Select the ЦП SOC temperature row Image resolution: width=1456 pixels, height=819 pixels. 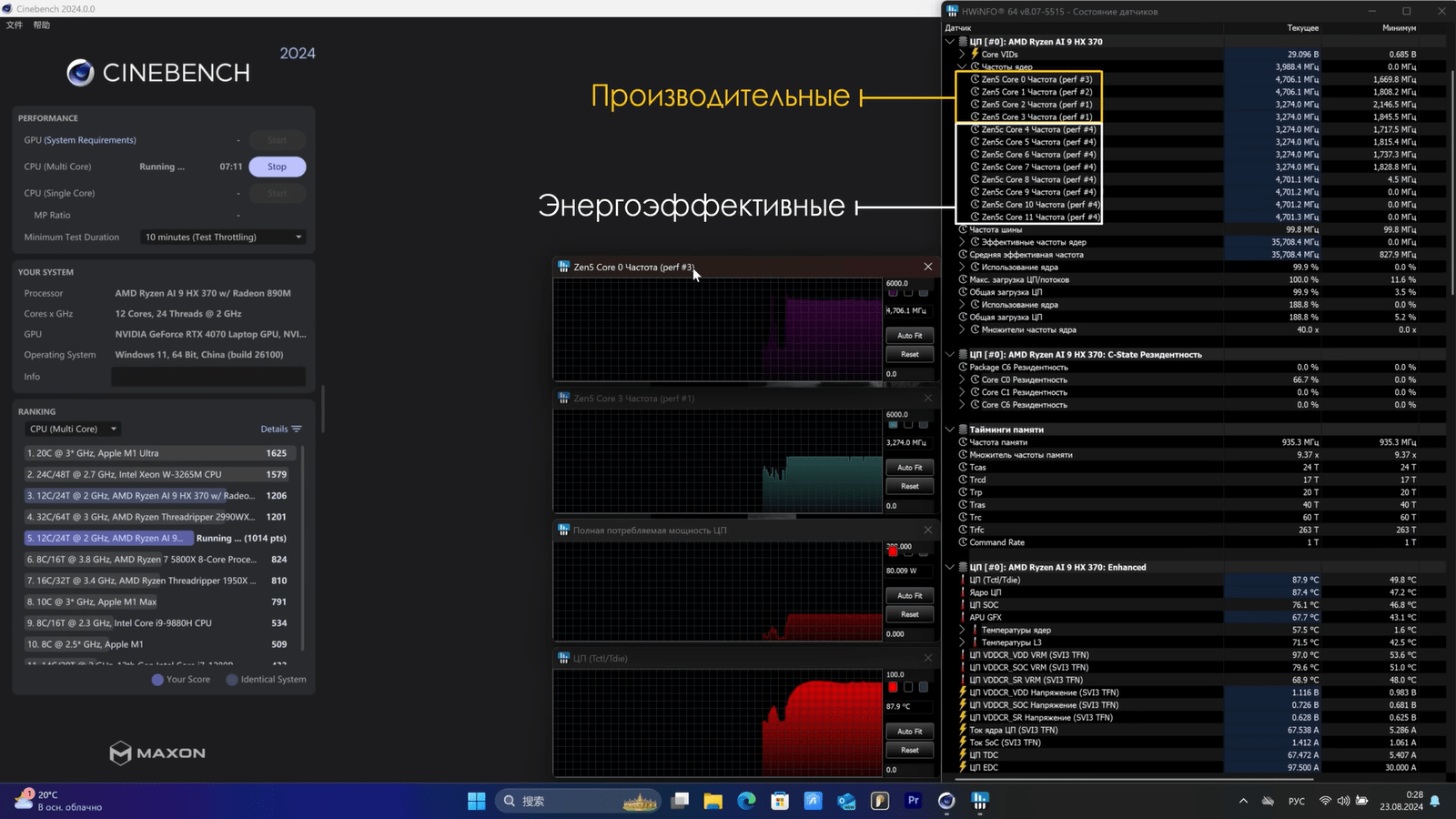[x=1192, y=604]
